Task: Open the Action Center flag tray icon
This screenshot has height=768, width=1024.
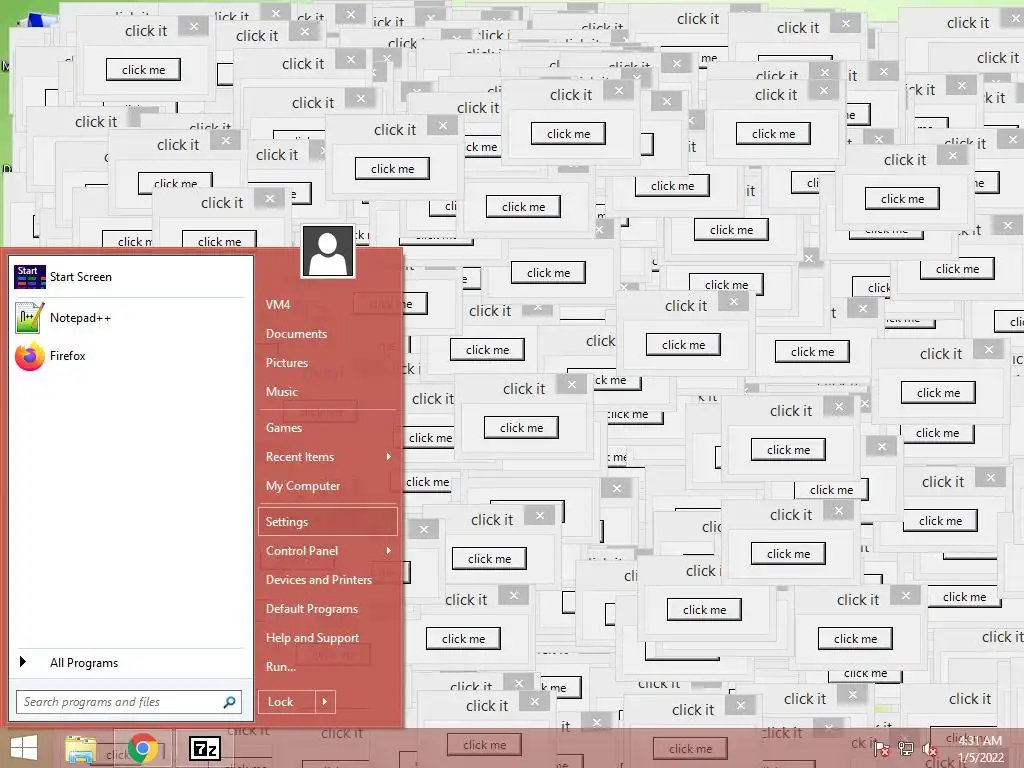Action: pos(881,748)
